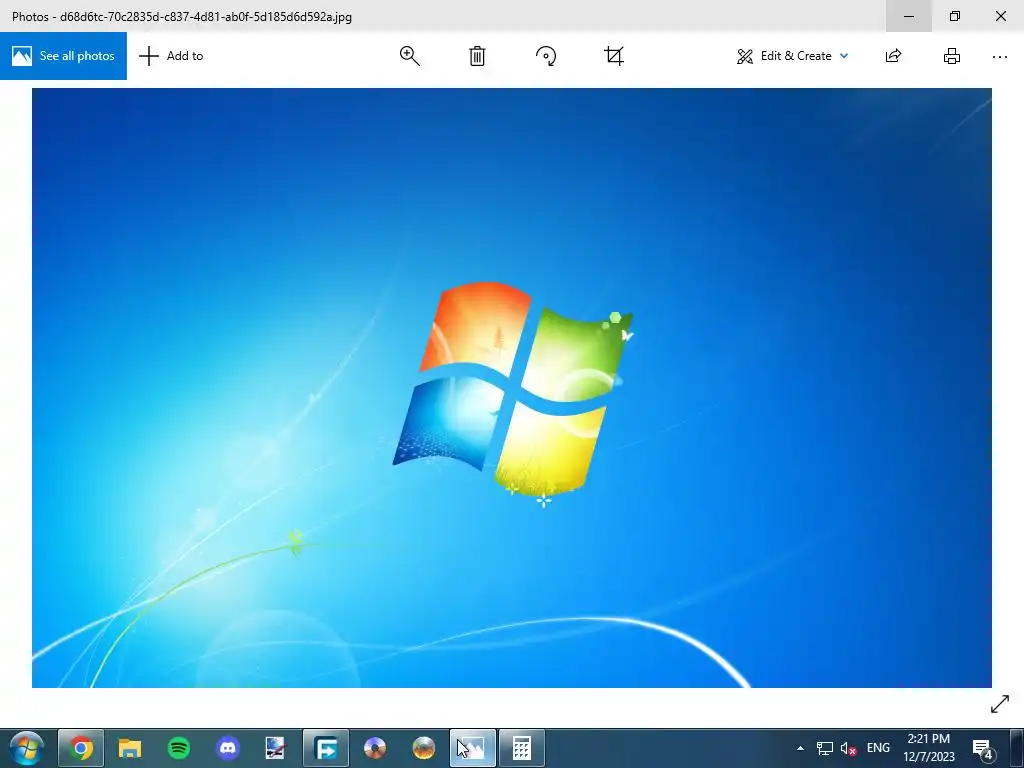Launch Discord from the taskbar
Screen dimensions: 1024x768
pos(228,748)
